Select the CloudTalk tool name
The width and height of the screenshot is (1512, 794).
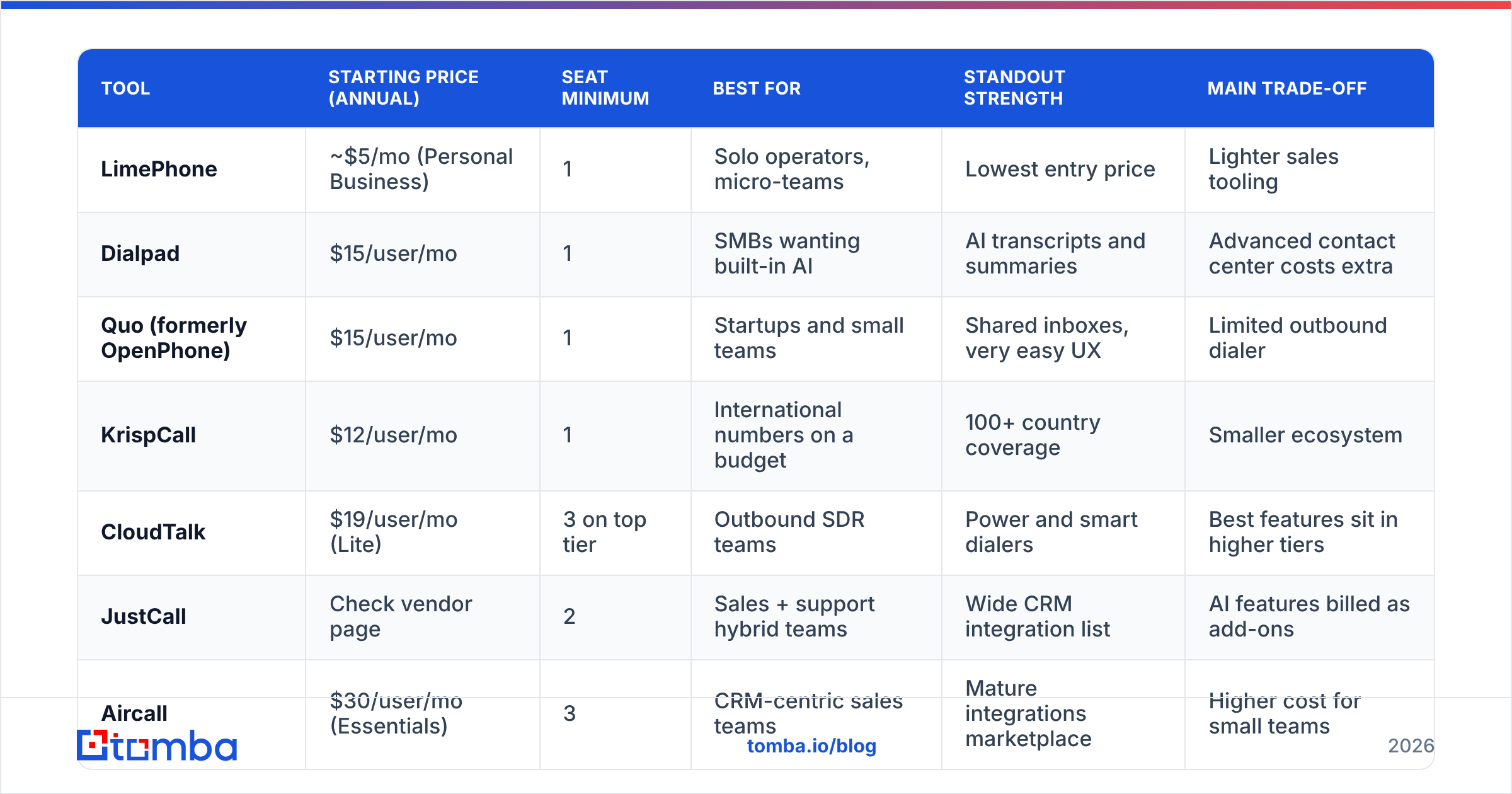153,532
